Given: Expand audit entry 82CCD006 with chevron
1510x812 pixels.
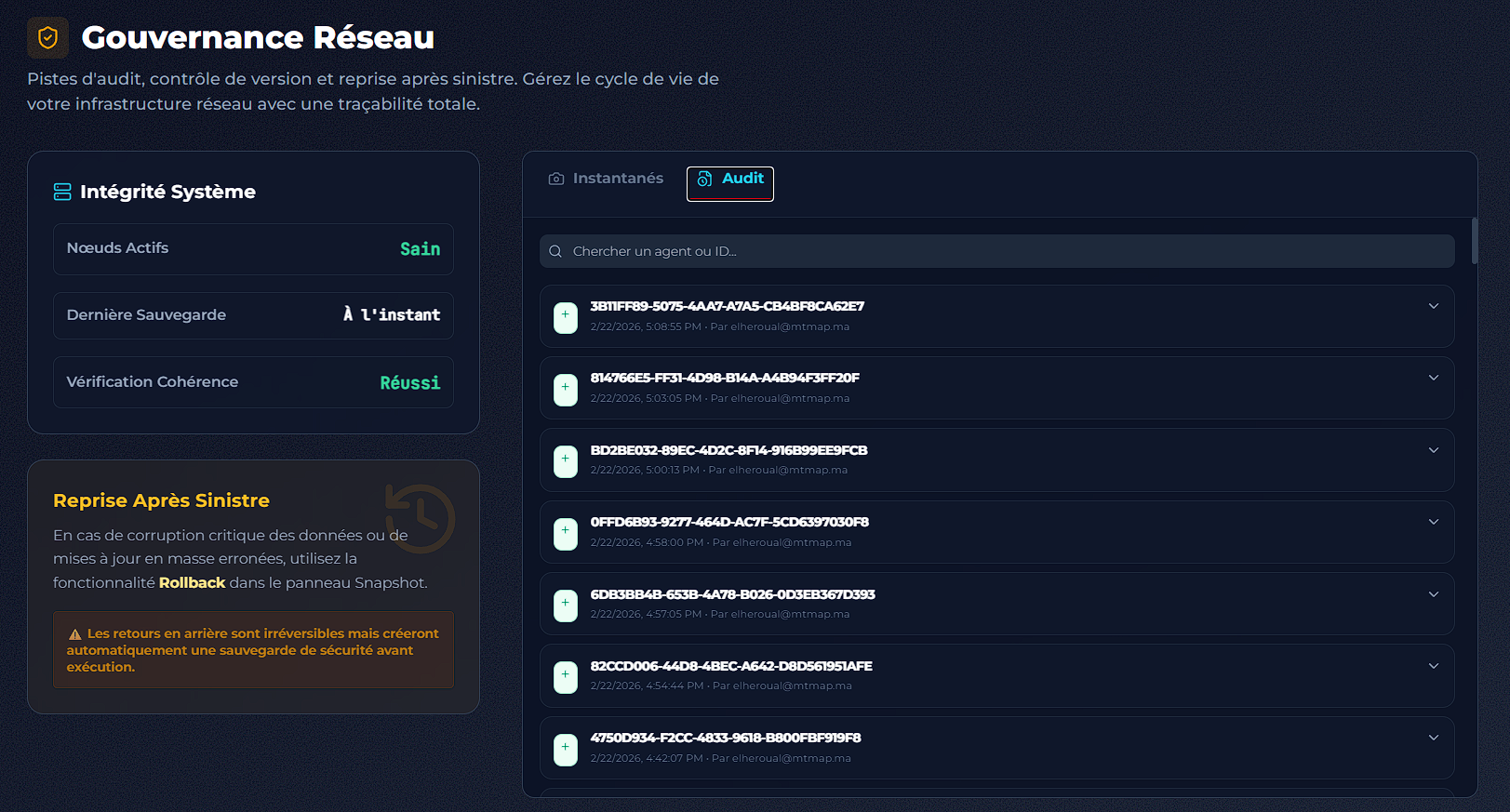Looking at the screenshot, I should click(1433, 666).
